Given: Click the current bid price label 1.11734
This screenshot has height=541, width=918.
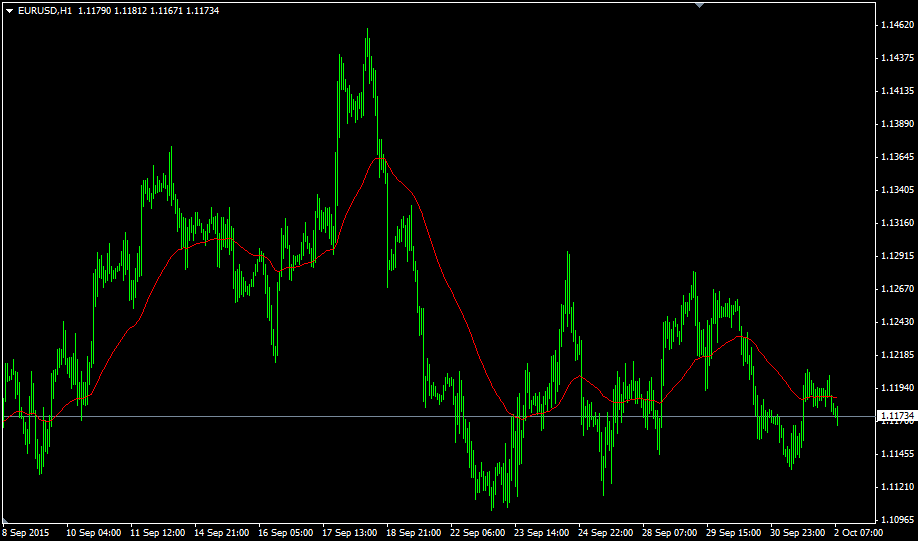Looking at the screenshot, I should [x=897, y=416].
